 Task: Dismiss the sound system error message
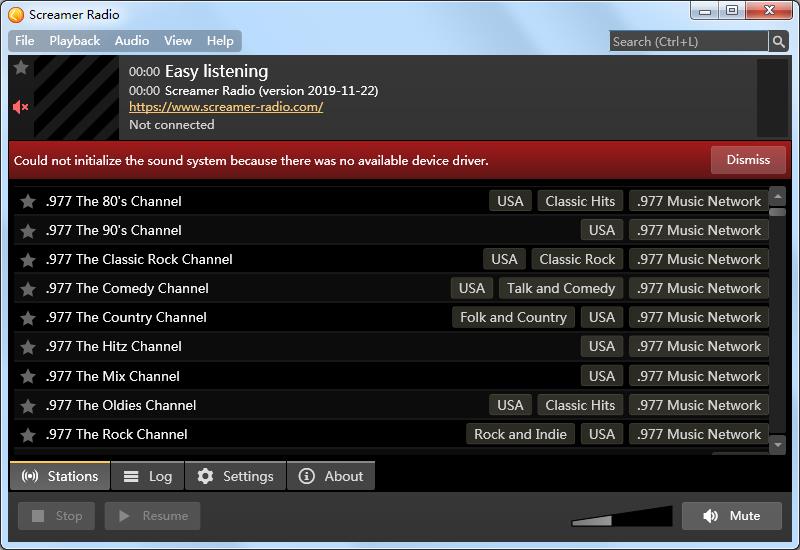click(747, 160)
